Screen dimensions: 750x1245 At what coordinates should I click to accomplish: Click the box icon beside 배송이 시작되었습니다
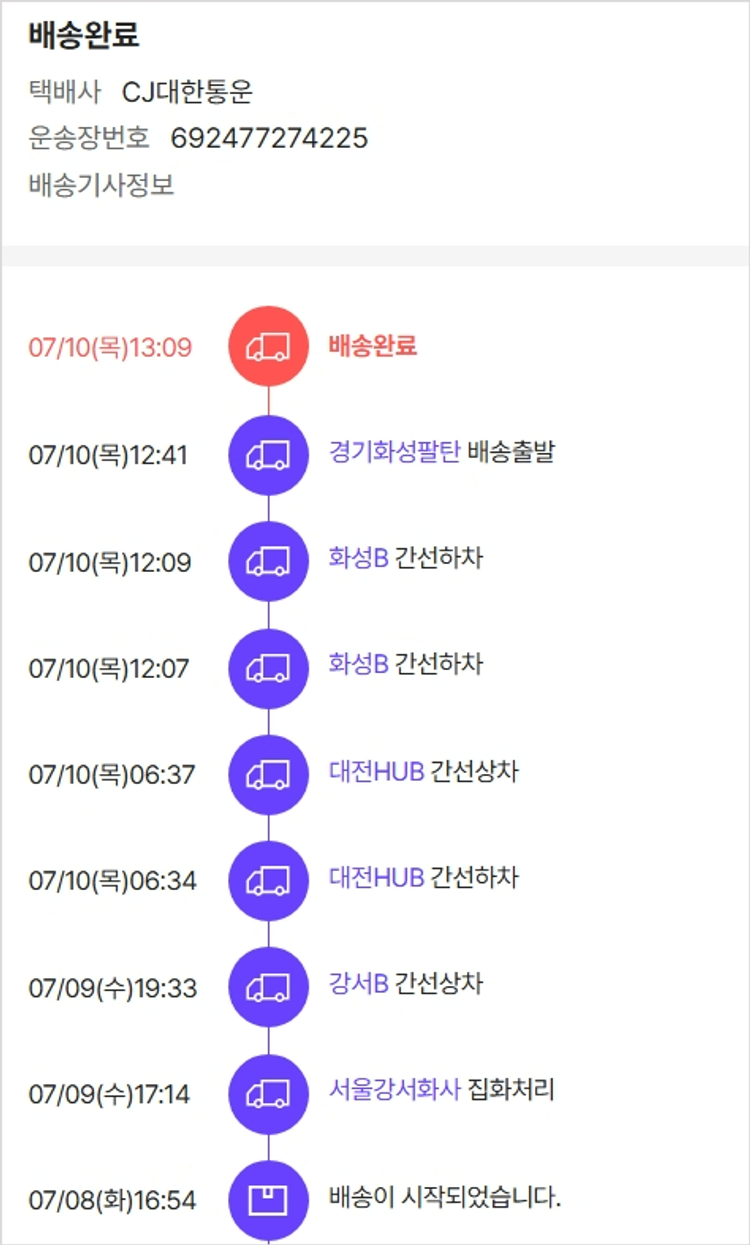coord(268,1199)
